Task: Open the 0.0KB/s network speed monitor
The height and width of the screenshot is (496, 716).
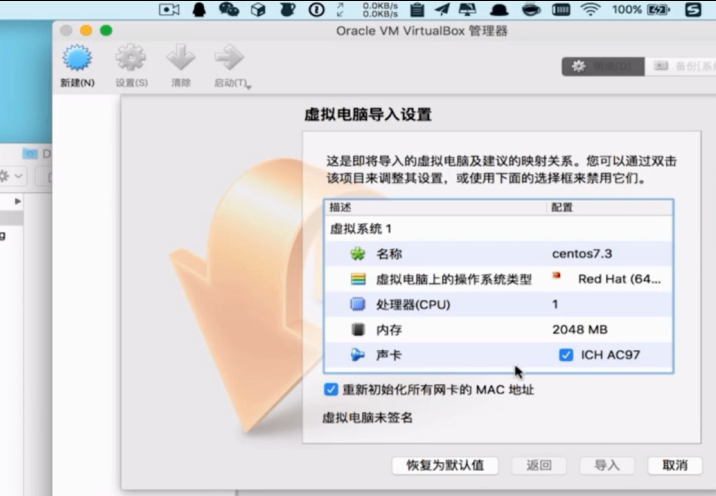Action: 380,10
